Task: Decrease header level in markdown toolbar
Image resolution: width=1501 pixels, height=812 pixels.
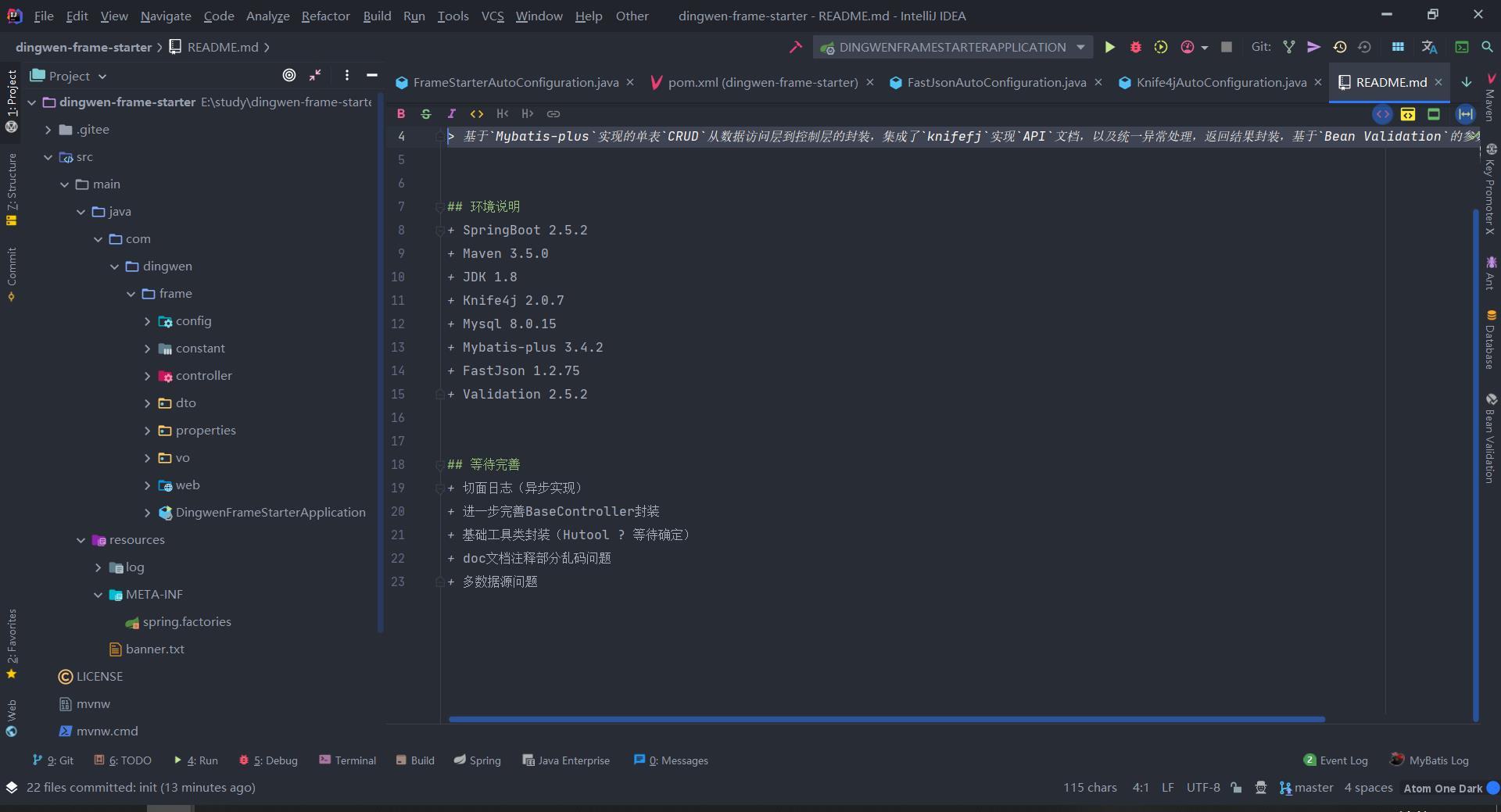Action: point(502,113)
